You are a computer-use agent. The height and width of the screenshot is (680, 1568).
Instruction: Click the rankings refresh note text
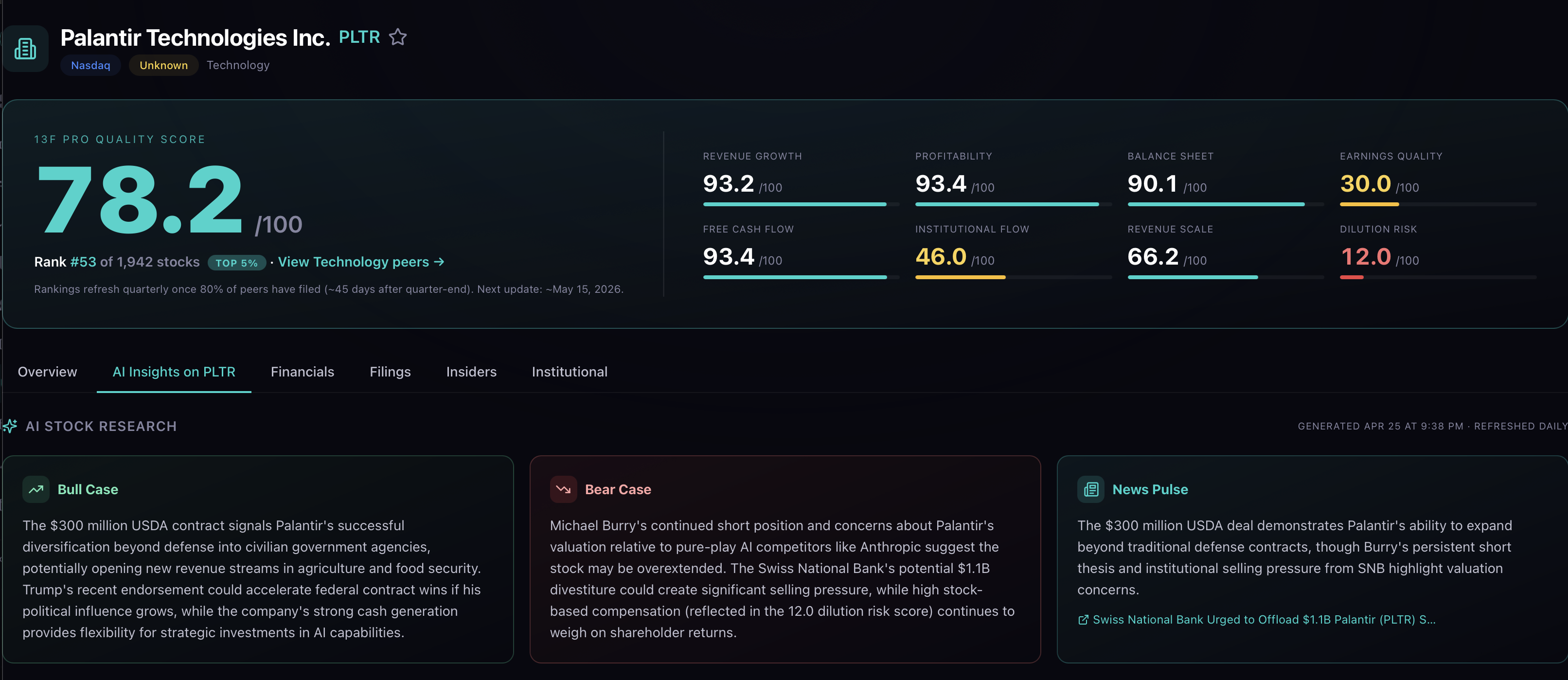coord(329,289)
